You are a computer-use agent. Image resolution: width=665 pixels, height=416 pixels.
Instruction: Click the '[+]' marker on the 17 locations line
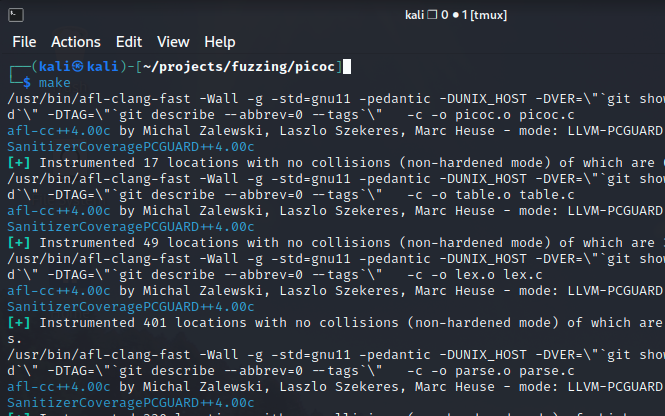pyautogui.click(x=19, y=163)
